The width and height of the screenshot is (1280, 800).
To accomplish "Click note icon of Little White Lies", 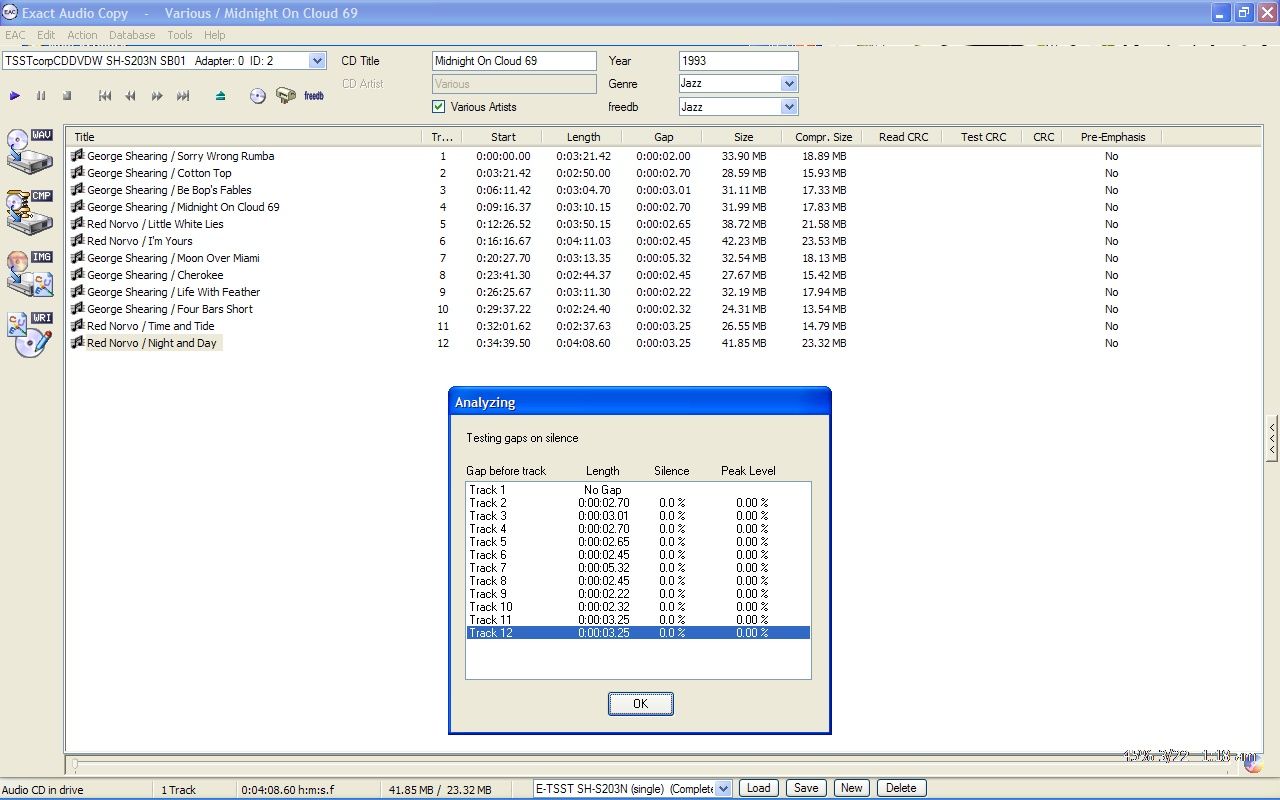I will [77, 224].
